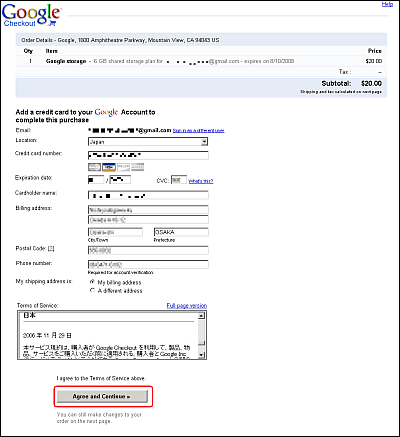Click the Terms of Service scroll down arrow

(x=201, y=355)
